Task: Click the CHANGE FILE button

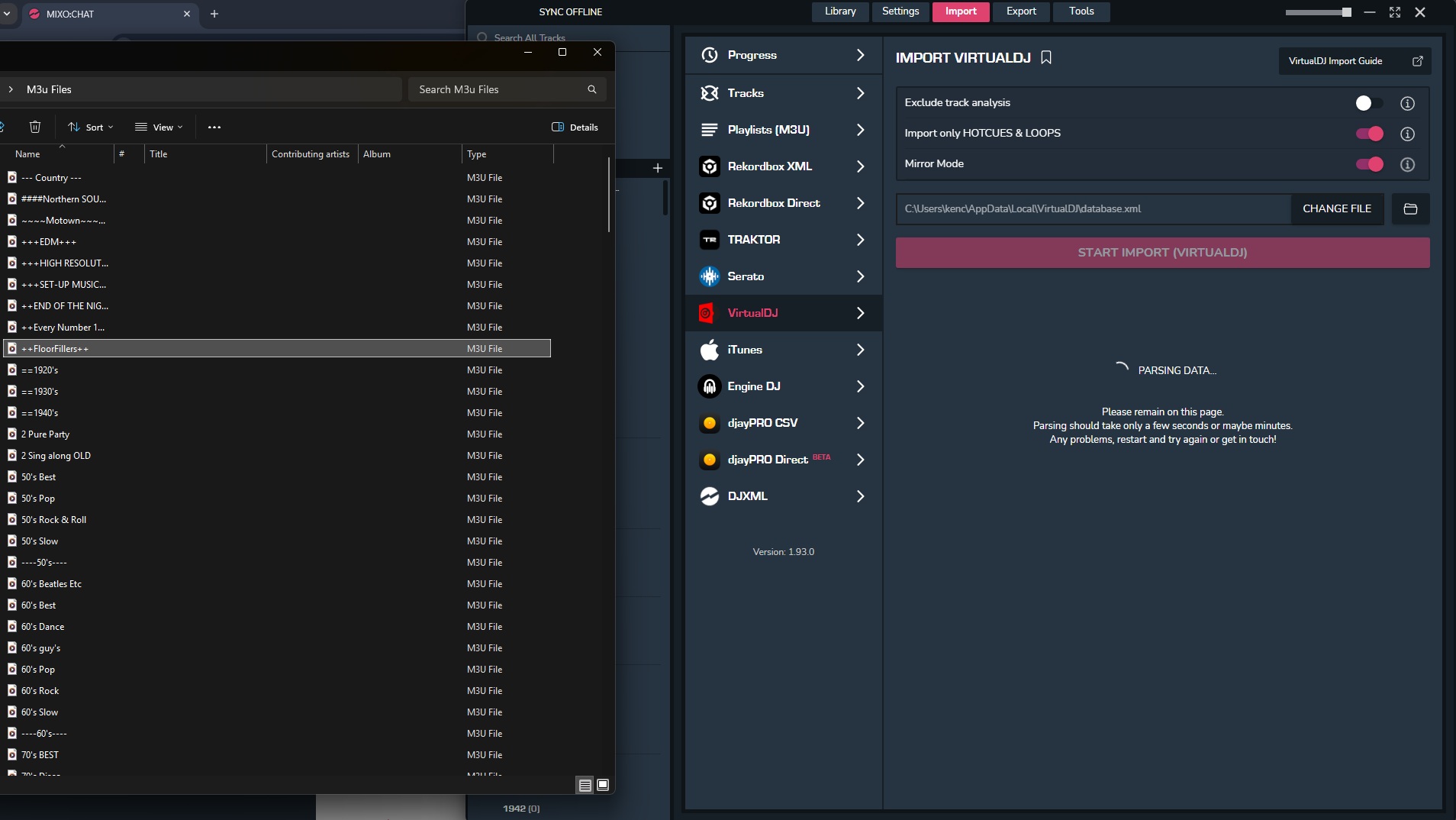Action: (1336, 208)
